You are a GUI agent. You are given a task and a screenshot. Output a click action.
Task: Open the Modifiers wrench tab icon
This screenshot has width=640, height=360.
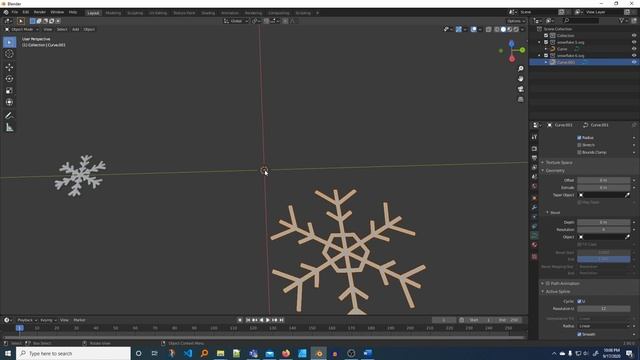click(x=534, y=208)
